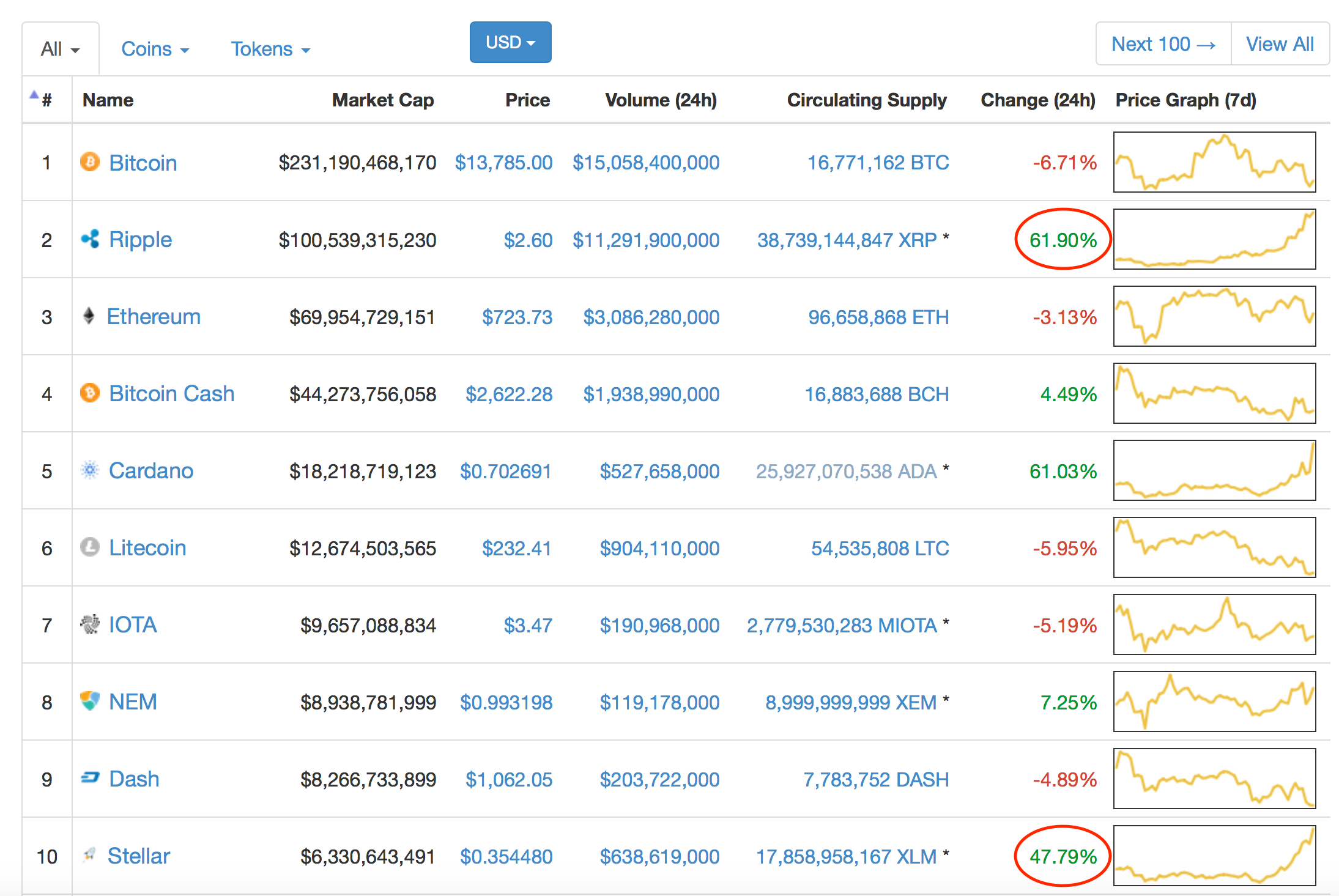
Task: Click the Dash logo icon
Action: 90,778
